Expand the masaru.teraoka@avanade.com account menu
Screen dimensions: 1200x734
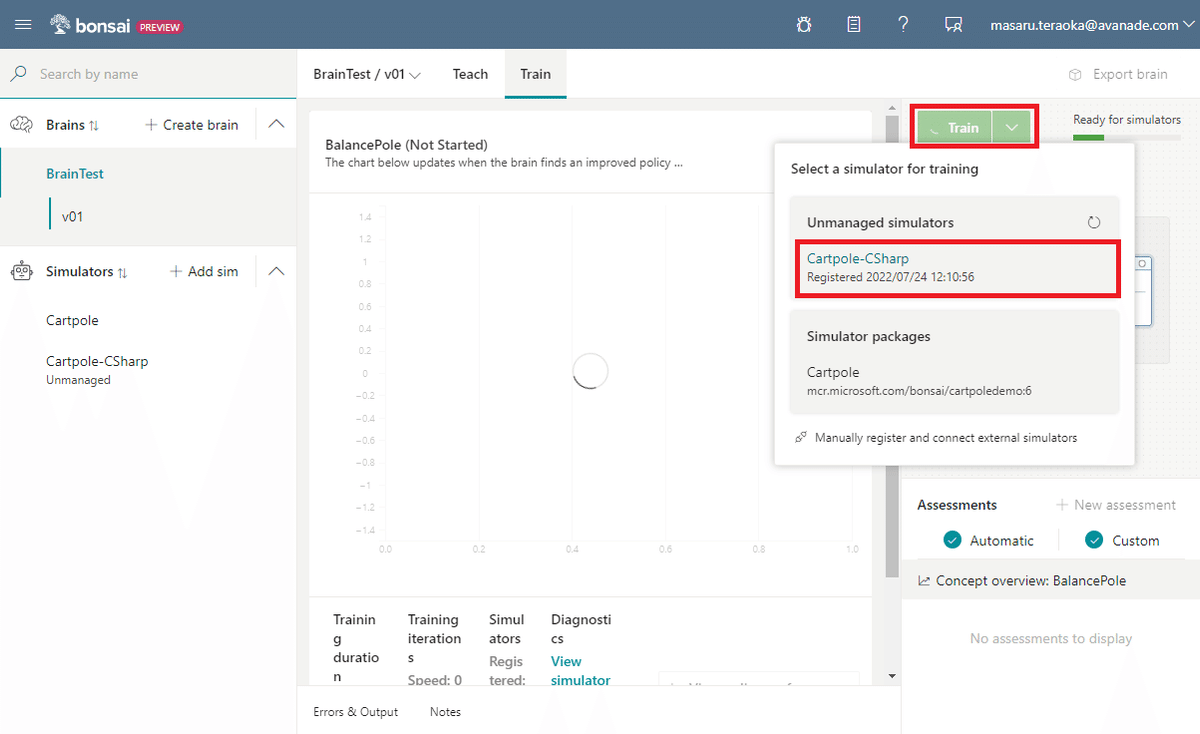pos(1091,25)
